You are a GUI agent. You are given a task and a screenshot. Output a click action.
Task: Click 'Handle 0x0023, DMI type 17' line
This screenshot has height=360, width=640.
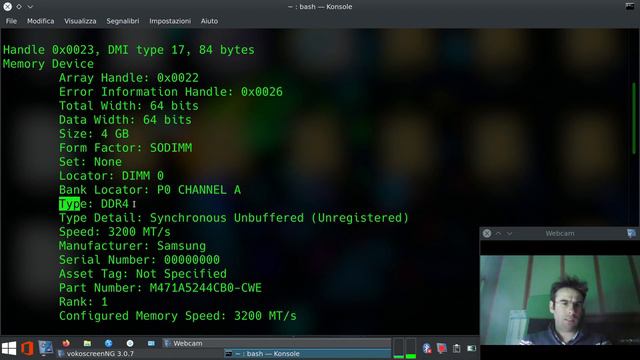coord(129,50)
